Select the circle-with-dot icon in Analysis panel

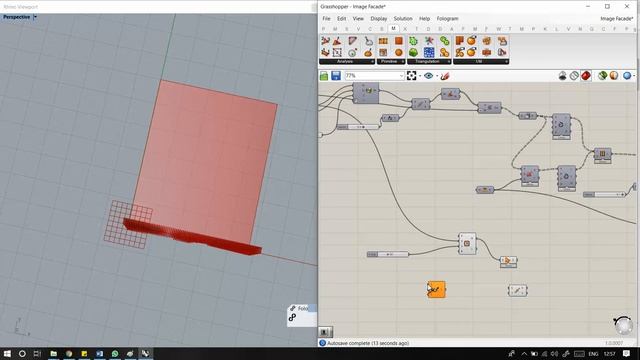tap(352, 52)
